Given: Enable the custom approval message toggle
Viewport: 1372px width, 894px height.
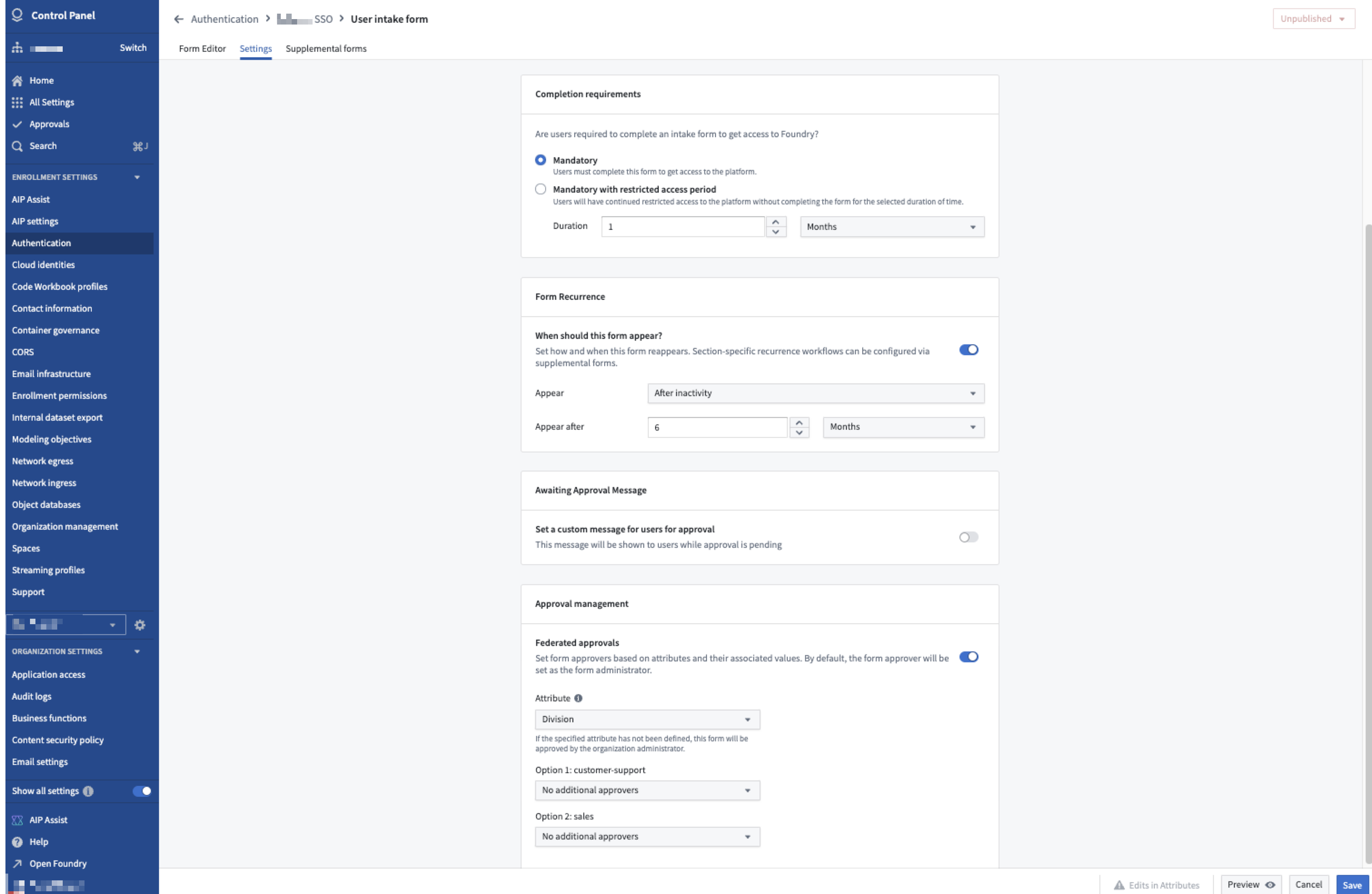Looking at the screenshot, I should pos(969,537).
